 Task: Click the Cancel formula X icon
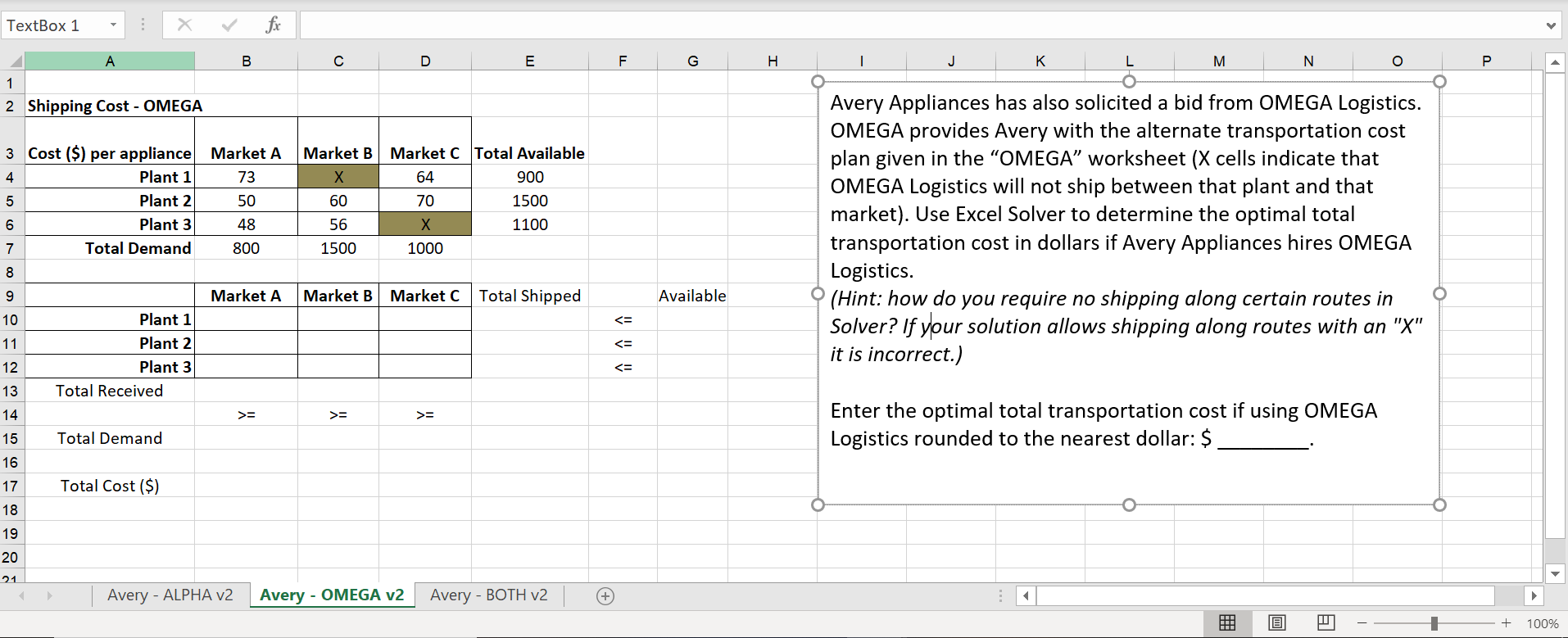coord(185,25)
